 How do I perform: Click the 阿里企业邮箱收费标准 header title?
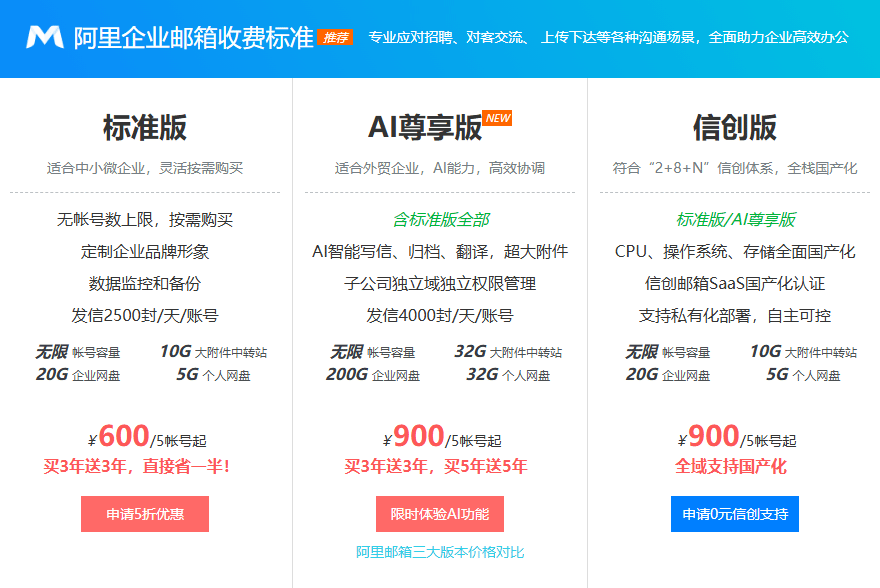tap(192, 38)
